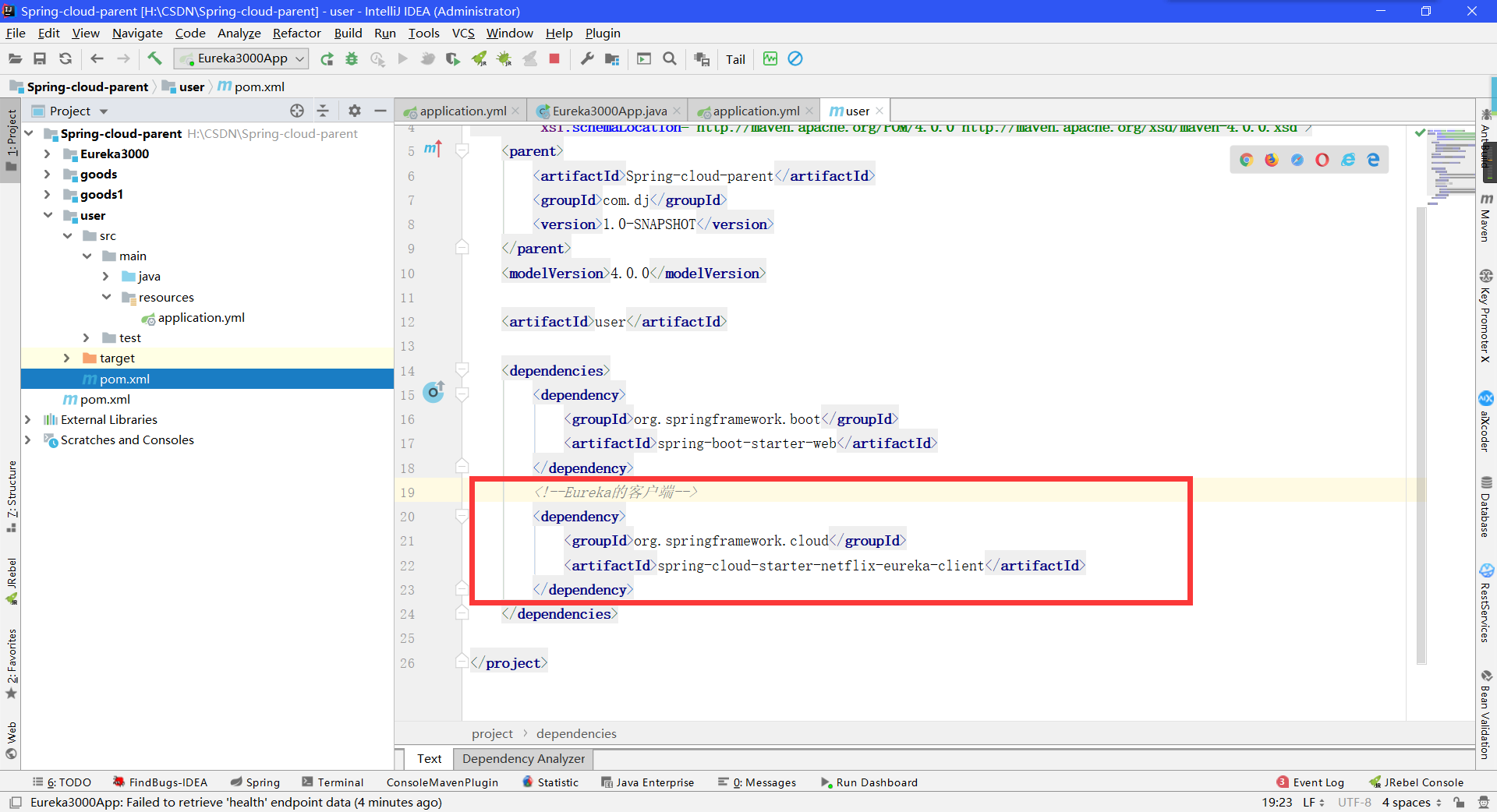Screen dimensions: 1497x812
Task: Click the Search Everywhere magnifier icon
Action: click(670, 58)
